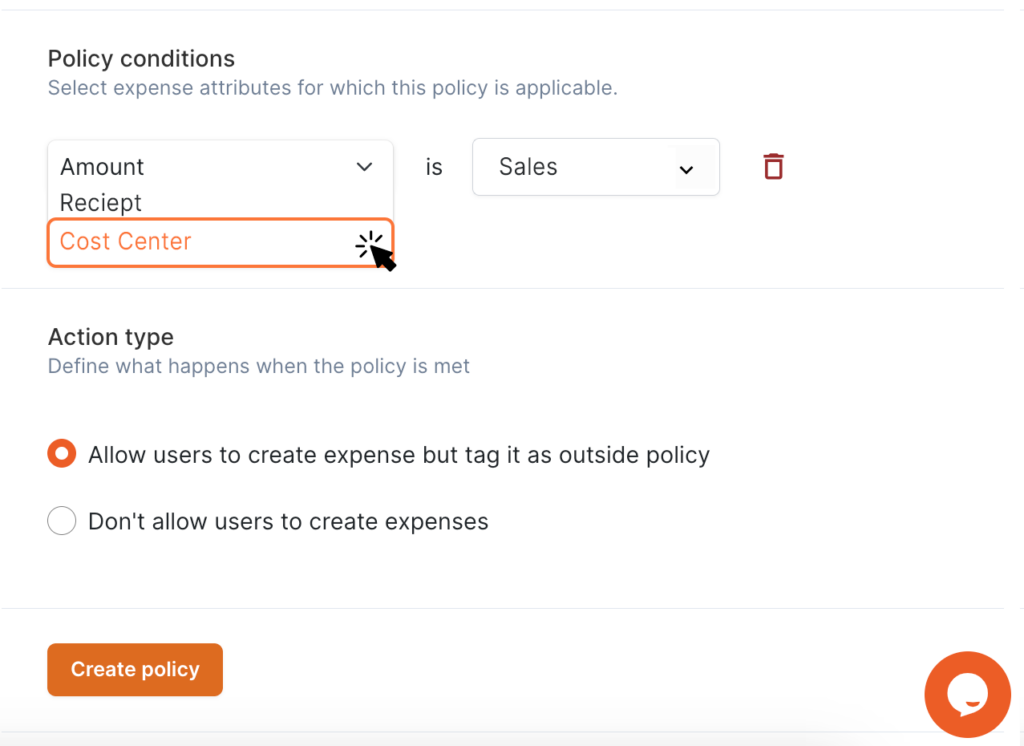Select "Allow users to create expense" radio option

[x=61, y=453]
